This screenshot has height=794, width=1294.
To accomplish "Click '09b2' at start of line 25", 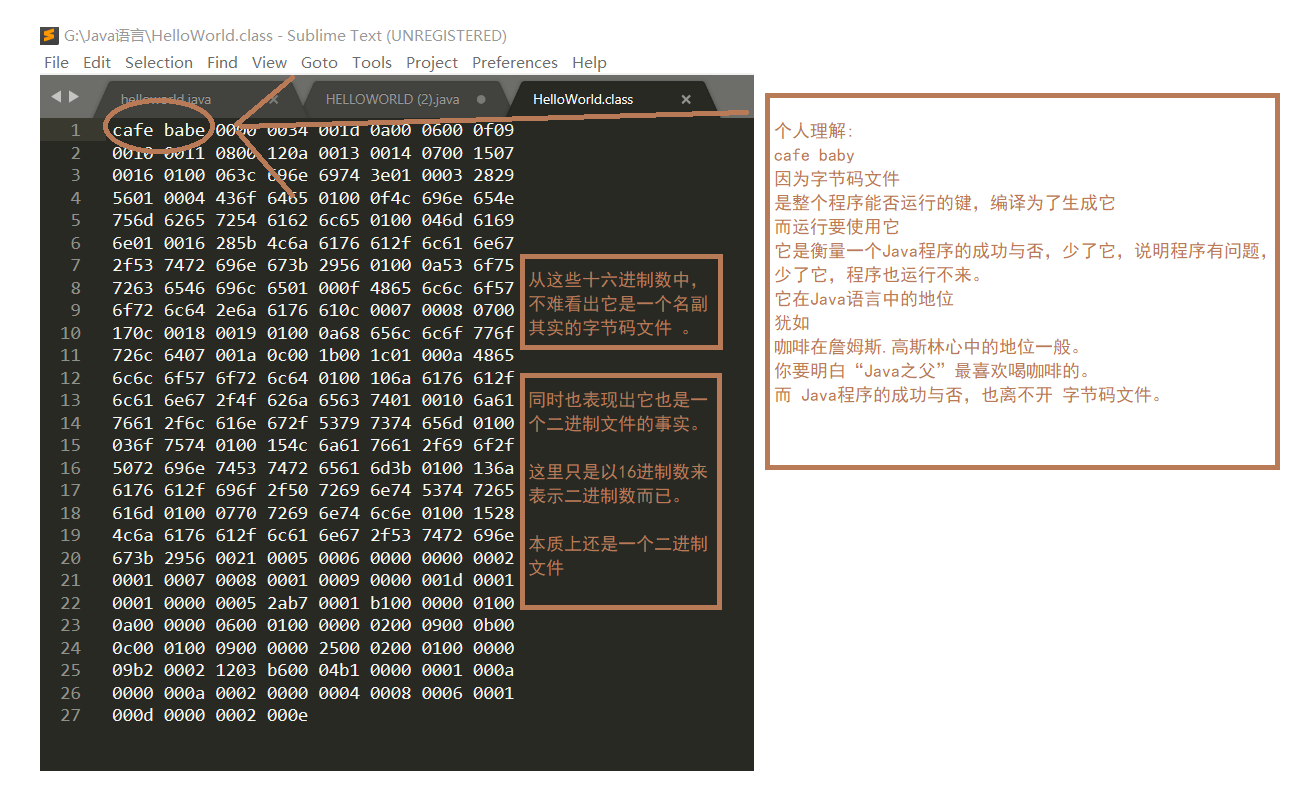I will click(x=133, y=670).
